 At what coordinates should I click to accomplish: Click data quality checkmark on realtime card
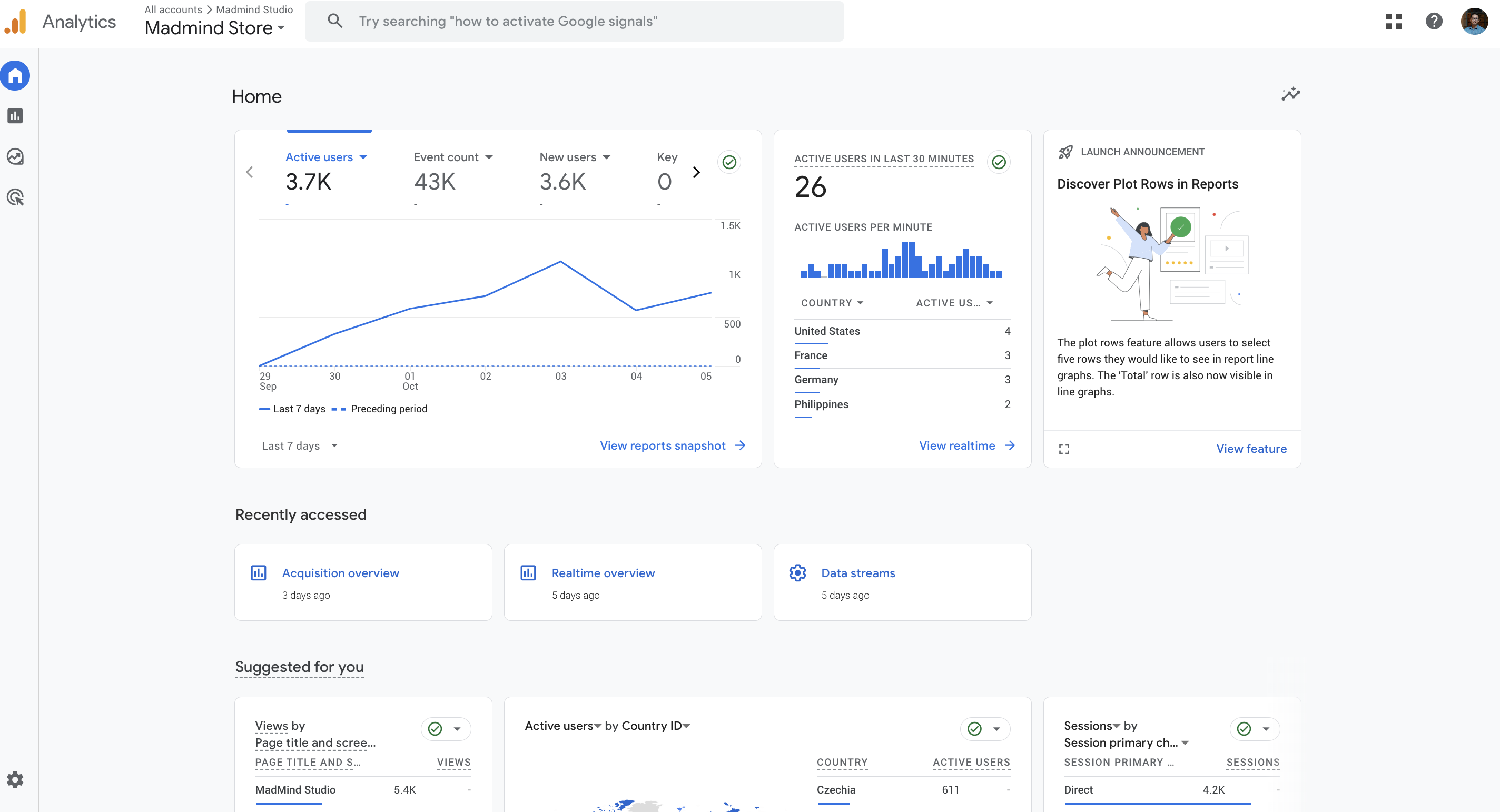(x=999, y=162)
